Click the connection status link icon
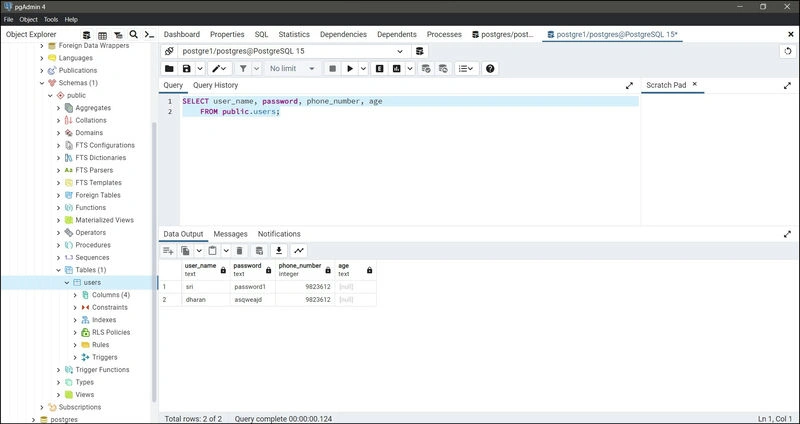The image size is (800, 424). coord(169,51)
